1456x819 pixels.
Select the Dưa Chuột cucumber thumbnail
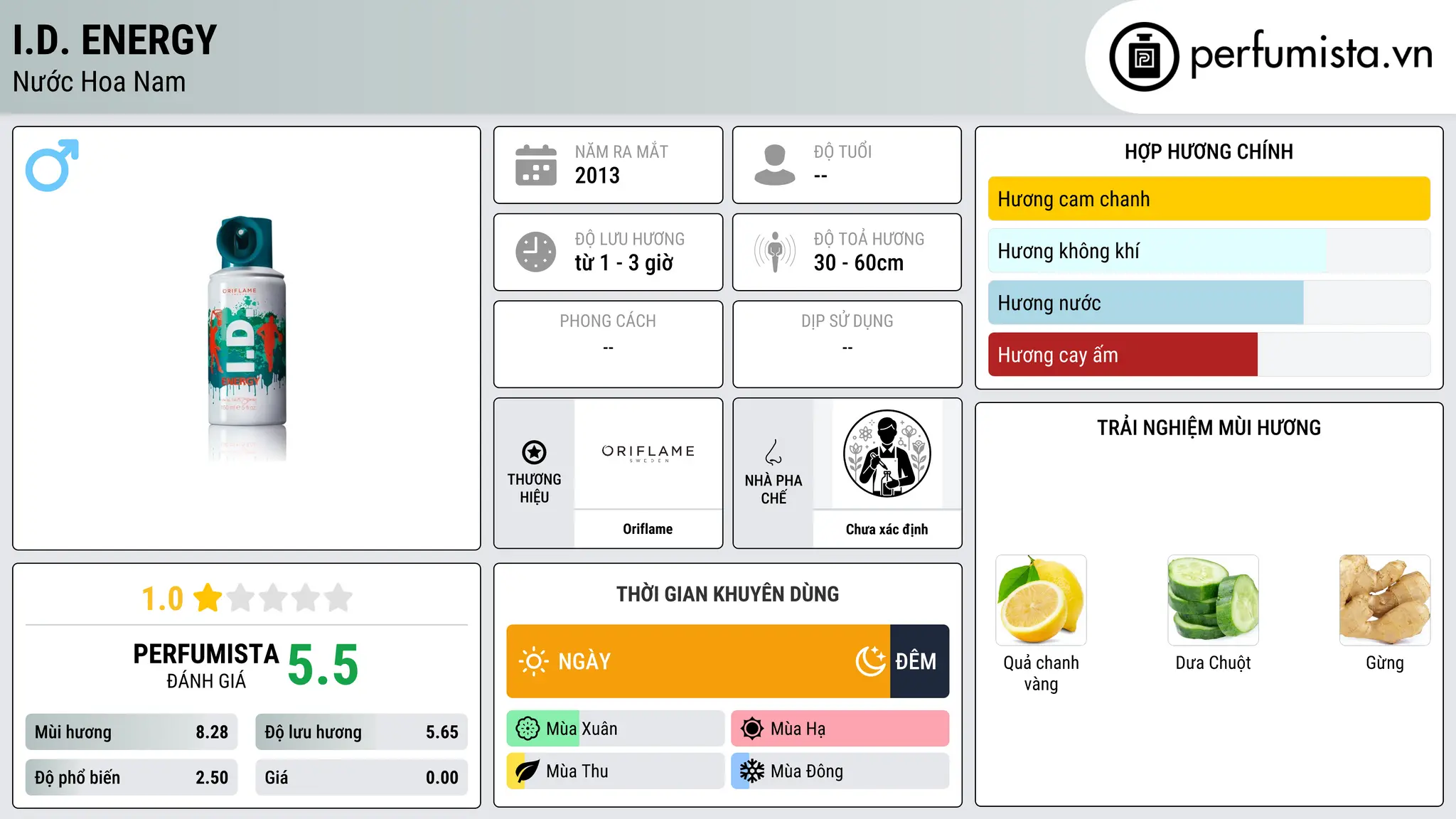pos(1213,600)
